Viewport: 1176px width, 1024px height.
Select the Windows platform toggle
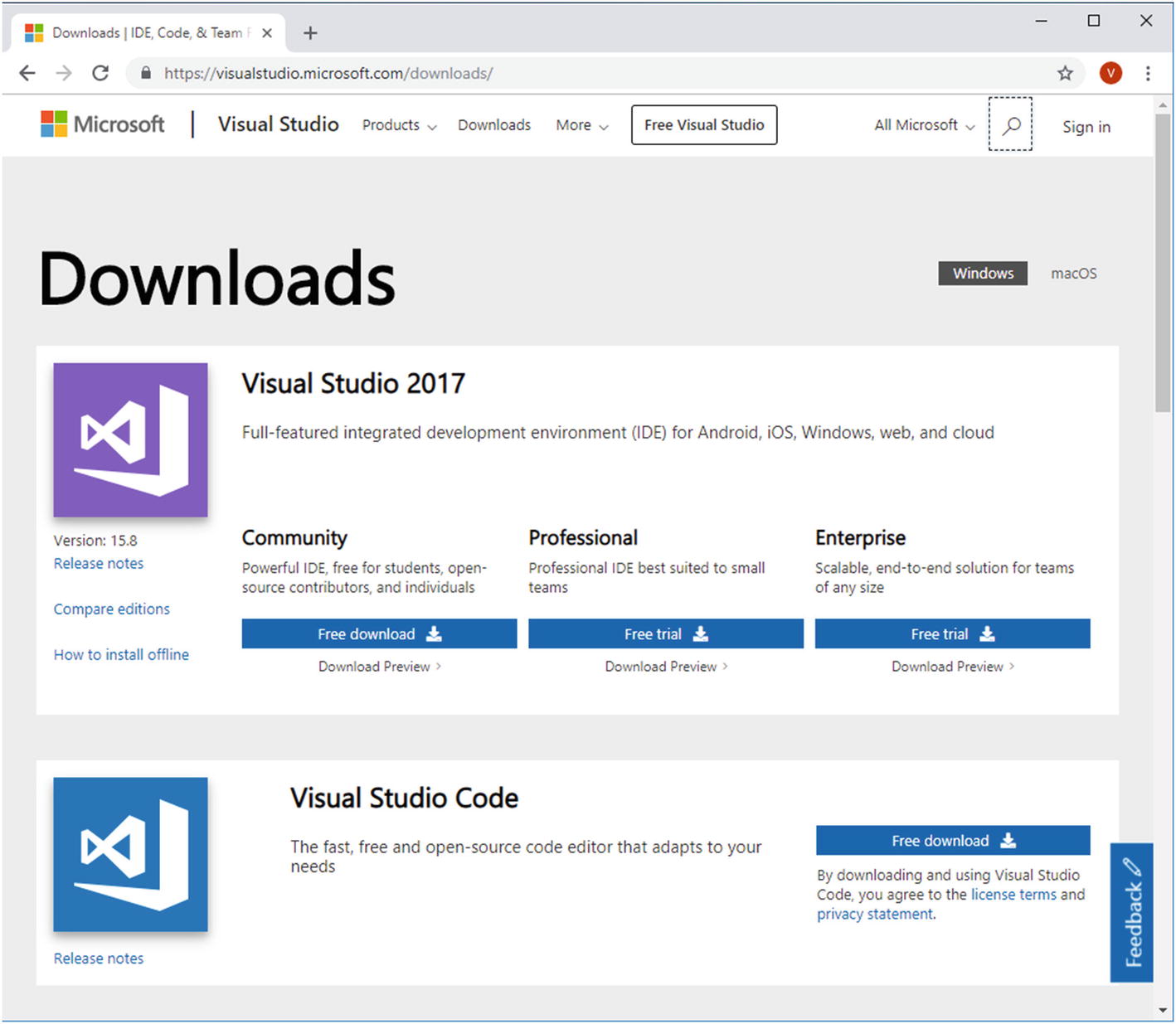[983, 274]
